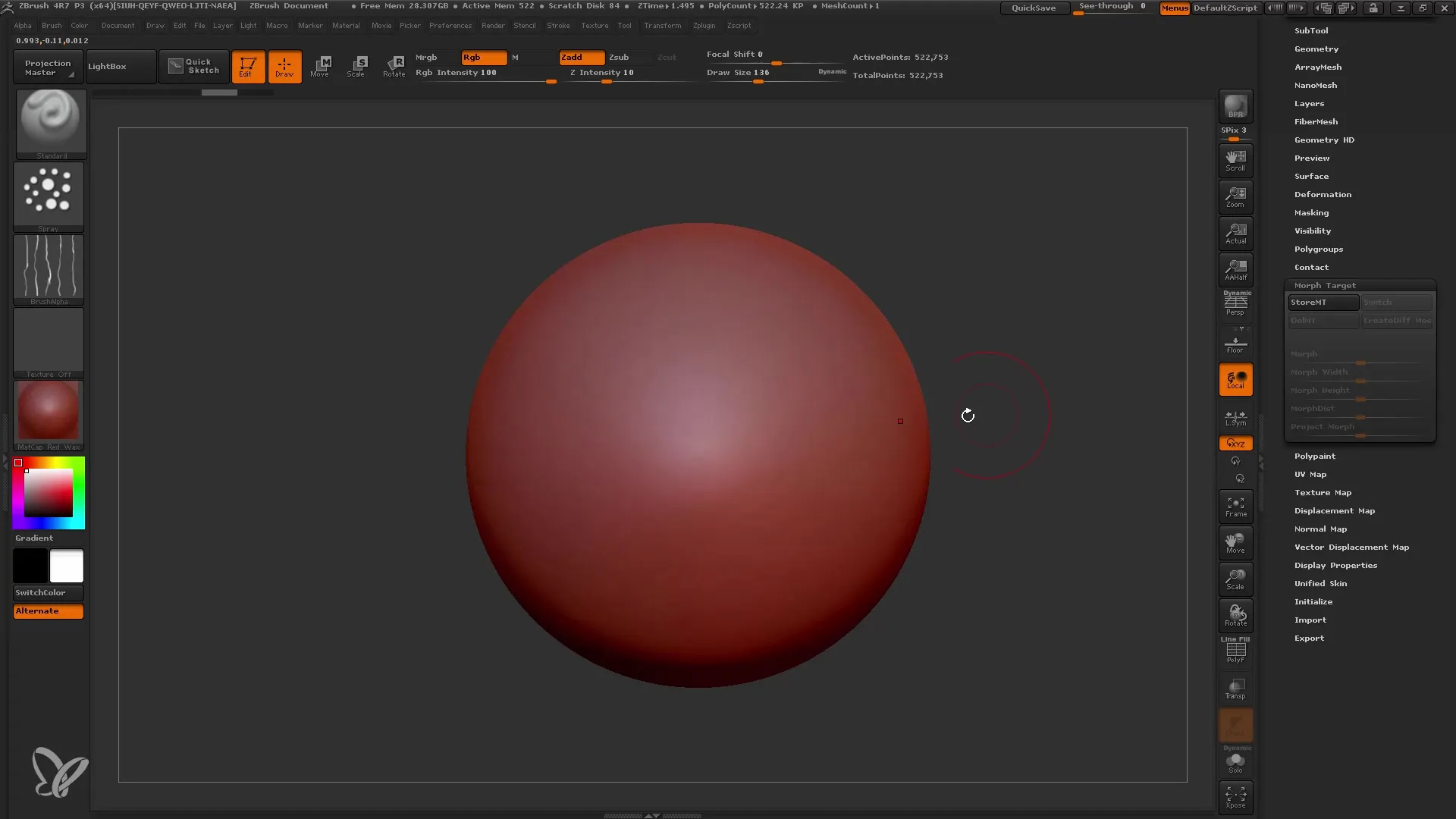Open the Stroke menu
The height and width of the screenshot is (819, 1456).
pos(559,25)
